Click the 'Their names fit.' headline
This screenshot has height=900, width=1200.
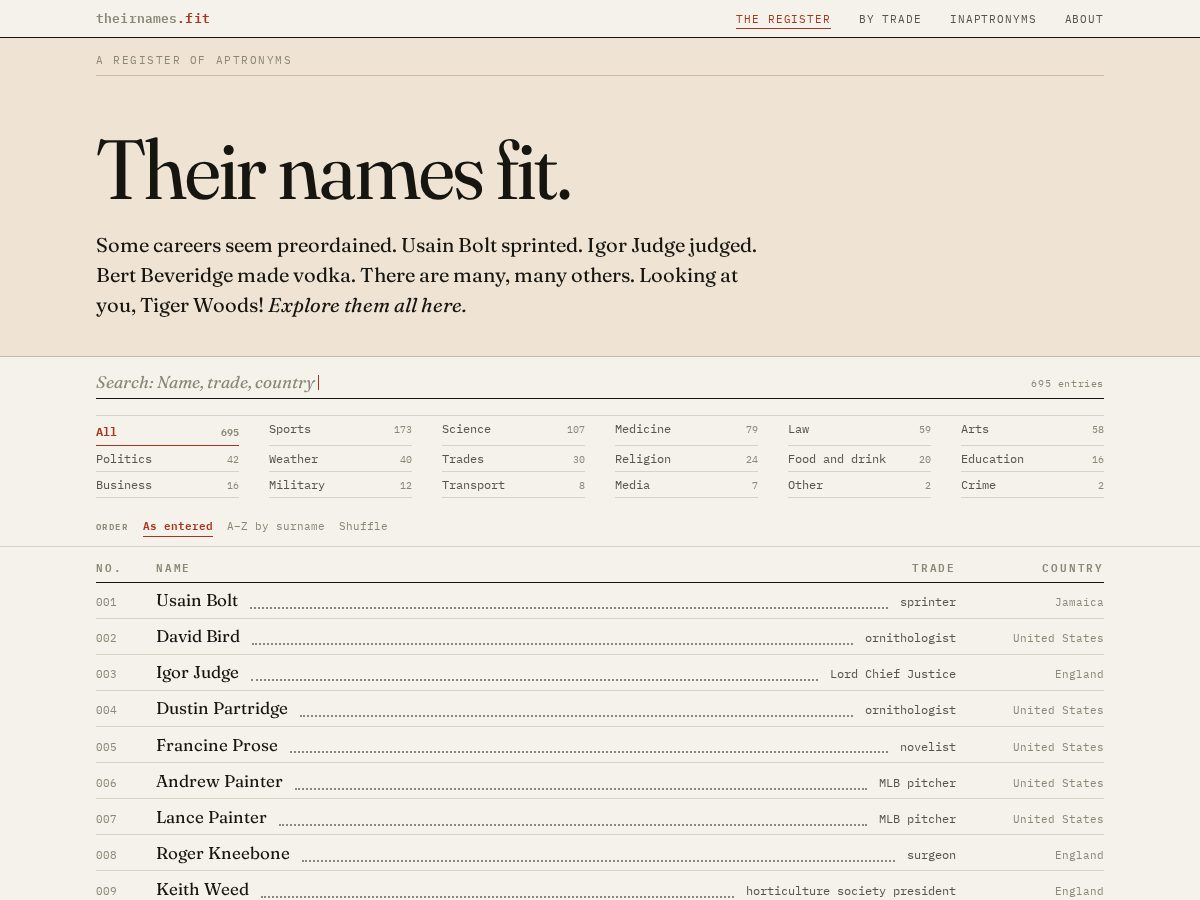pyautogui.click(x=334, y=170)
